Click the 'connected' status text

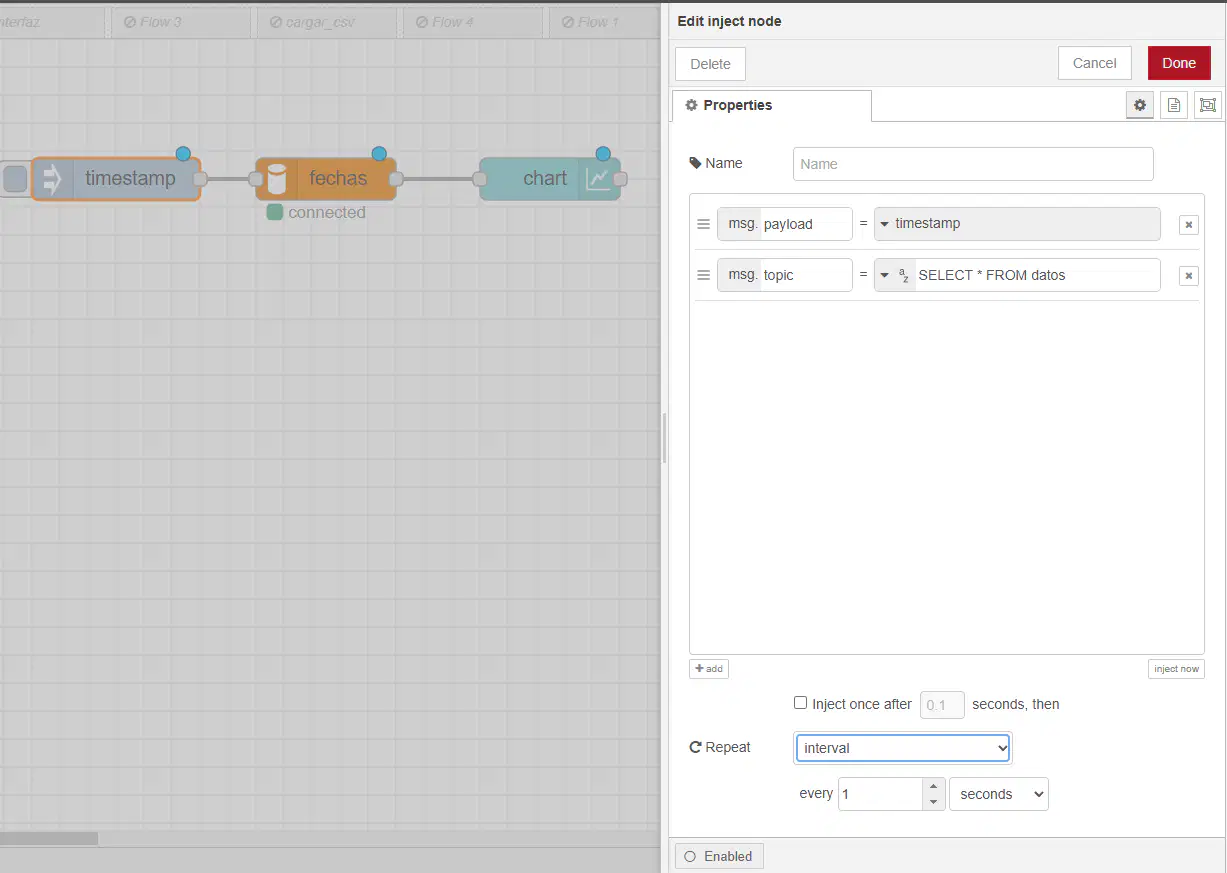327,212
